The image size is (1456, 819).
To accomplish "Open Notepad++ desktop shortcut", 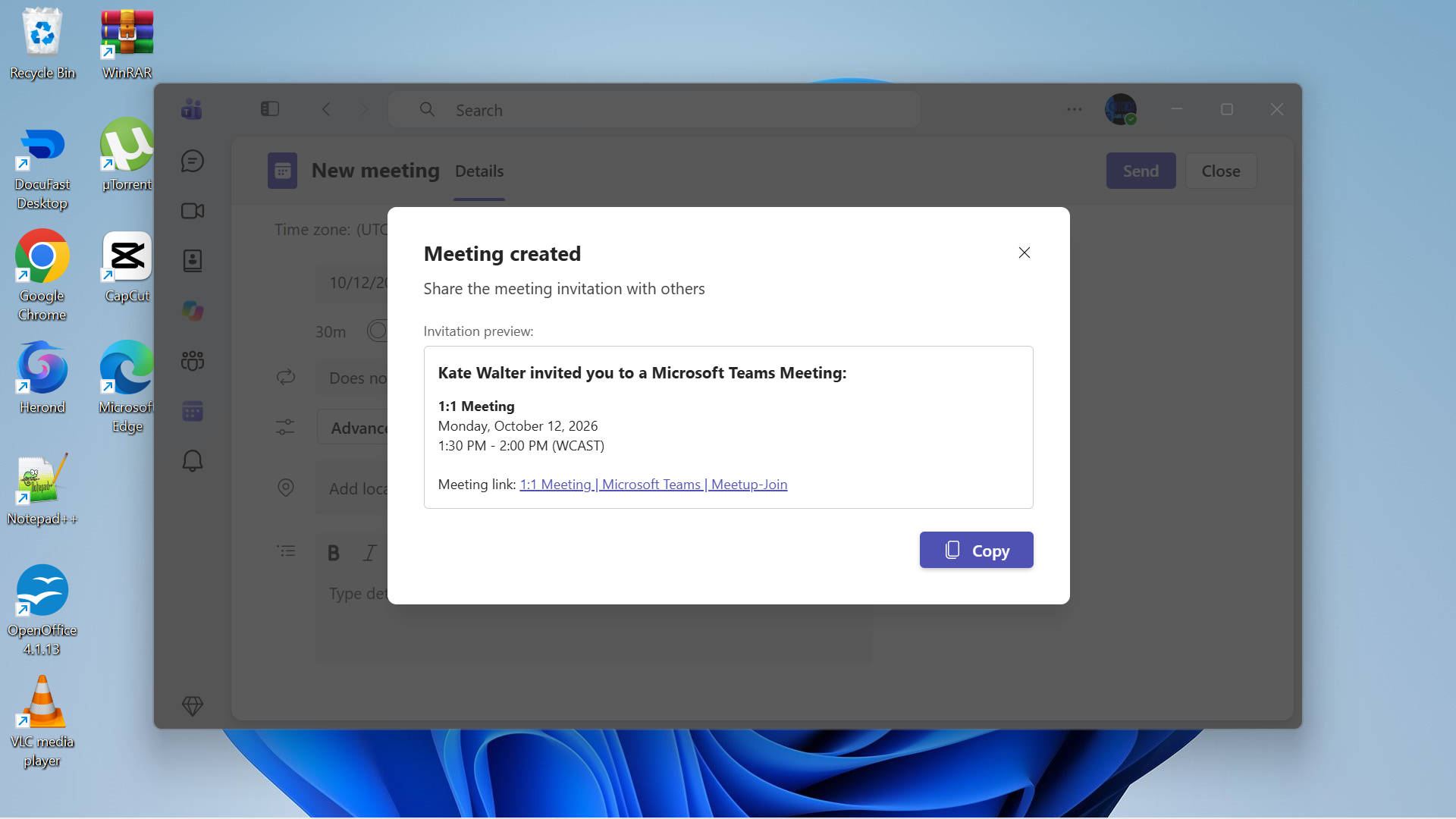I will (x=42, y=490).
